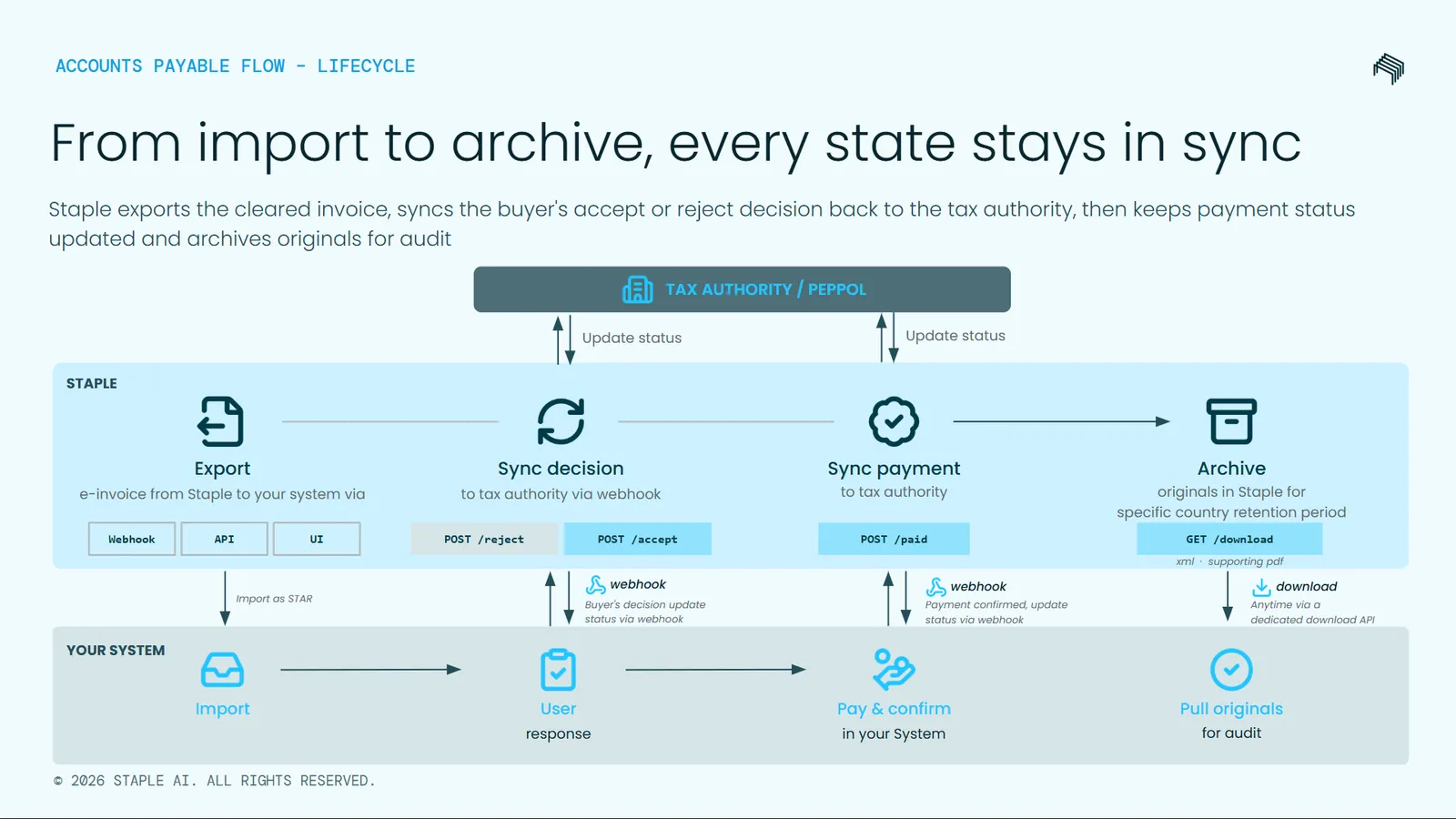Click the download arrow icon
The image size is (1456, 819).
1261,587
